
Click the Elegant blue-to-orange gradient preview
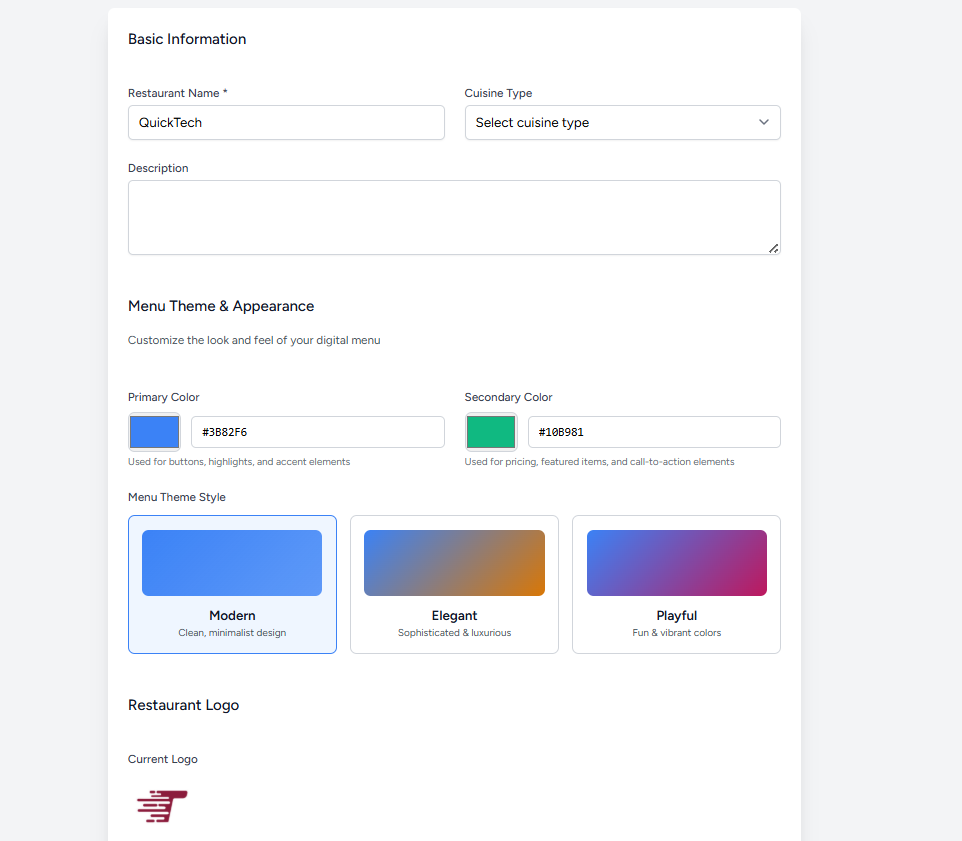[454, 563]
